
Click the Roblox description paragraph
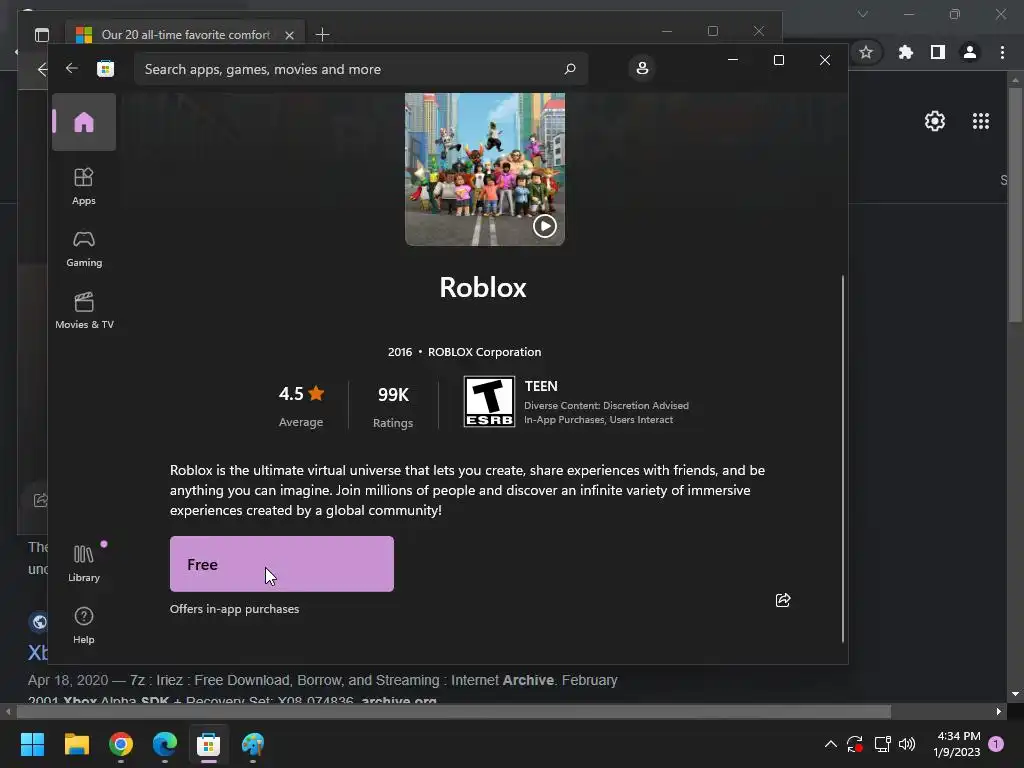(468, 490)
